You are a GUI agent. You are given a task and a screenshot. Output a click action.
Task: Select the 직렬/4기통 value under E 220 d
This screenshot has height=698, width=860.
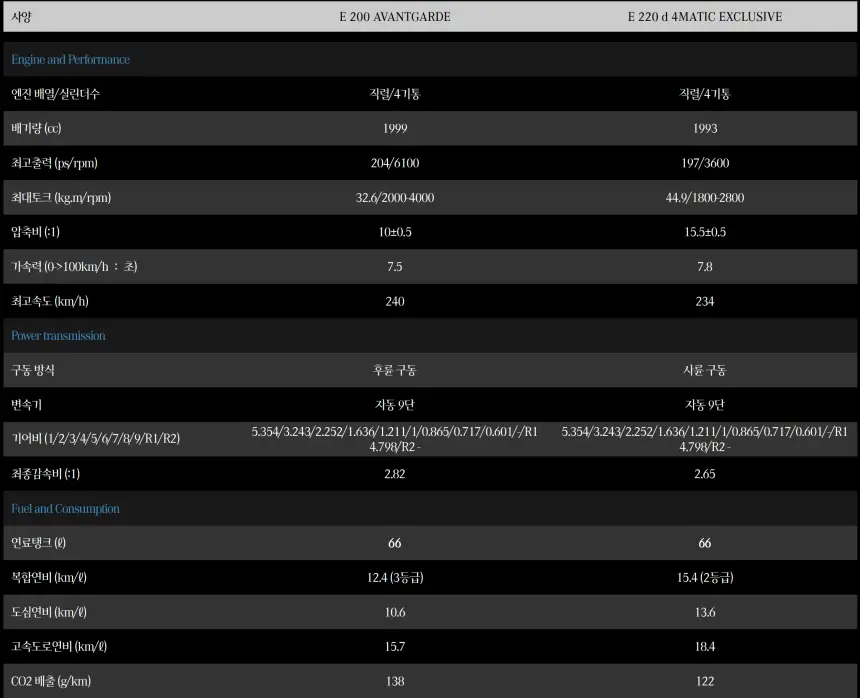(x=705, y=94)
